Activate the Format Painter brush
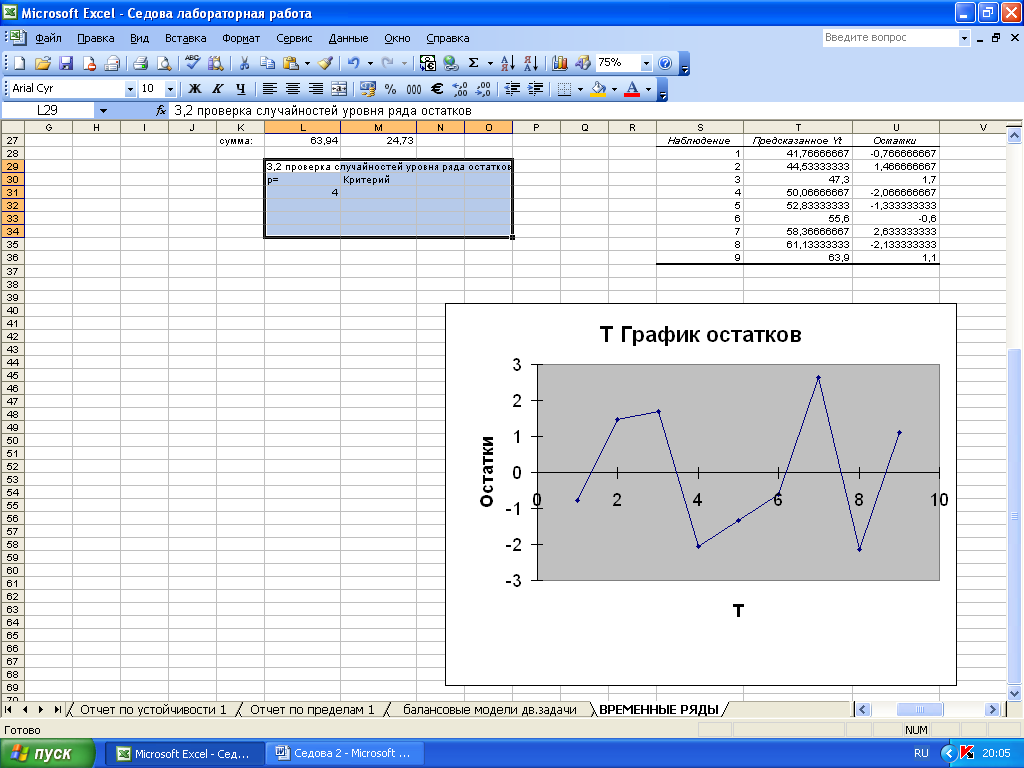Screen dimensions: 1024x768 pos(326,63)
